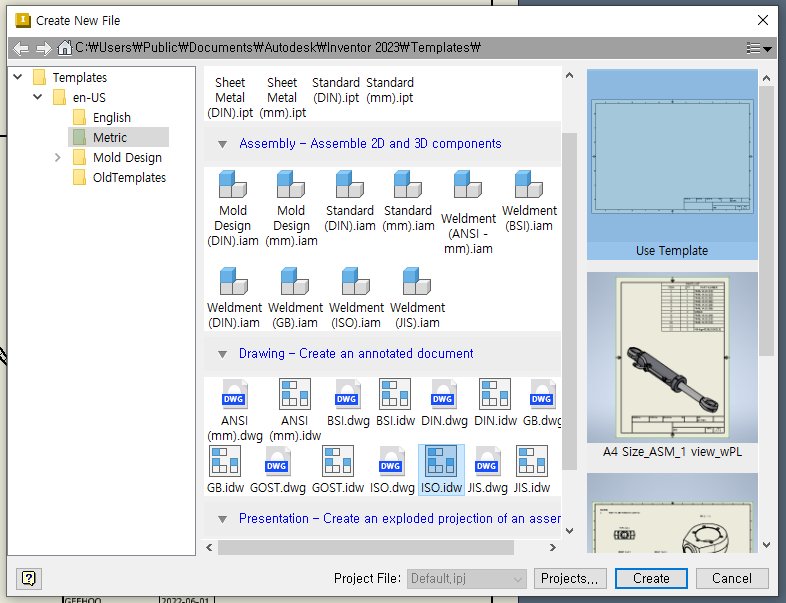Expand the Mold Design folder
786x603 pixels.
click(x=58, y=157)
